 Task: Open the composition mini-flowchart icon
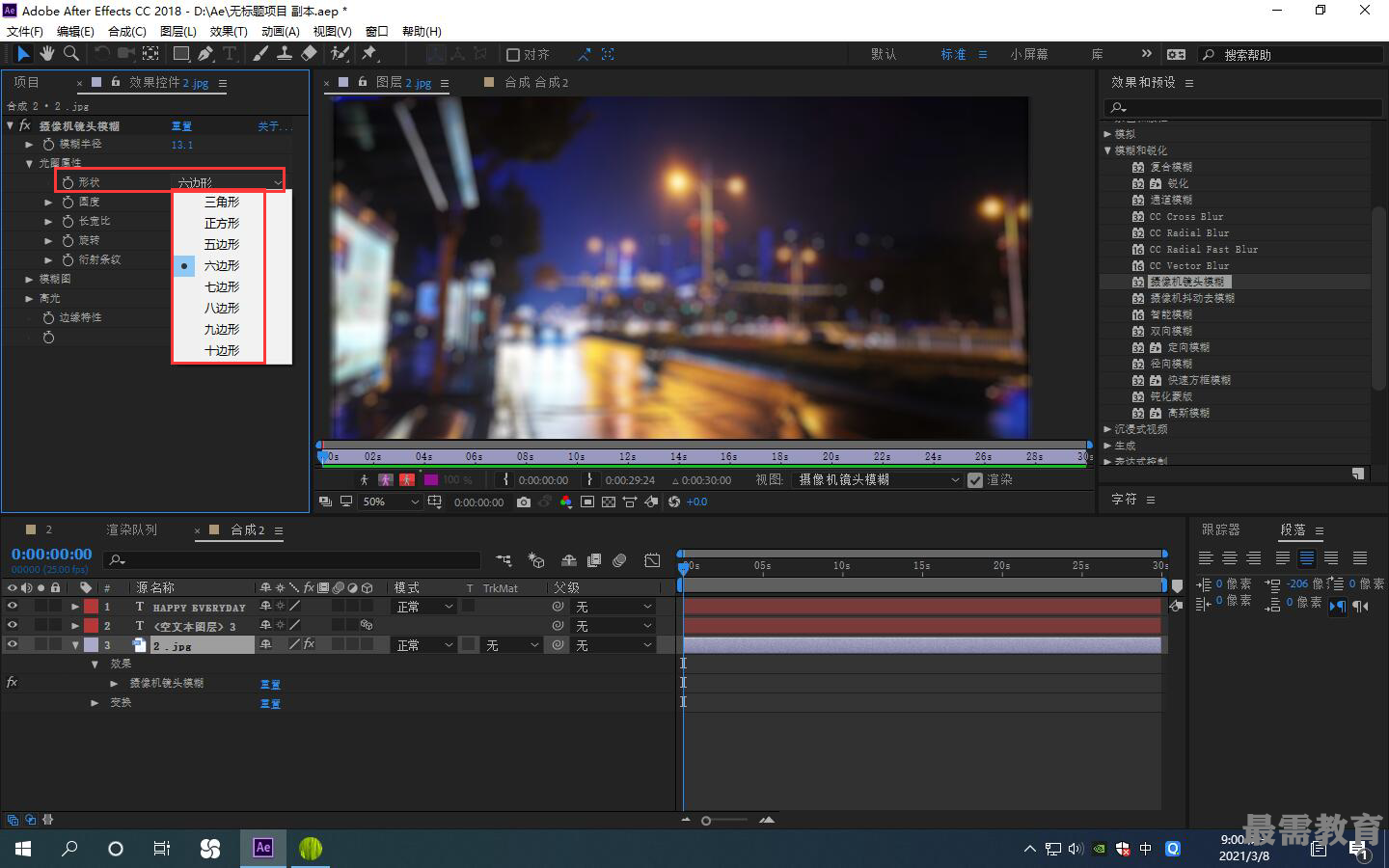coord(504,560)
